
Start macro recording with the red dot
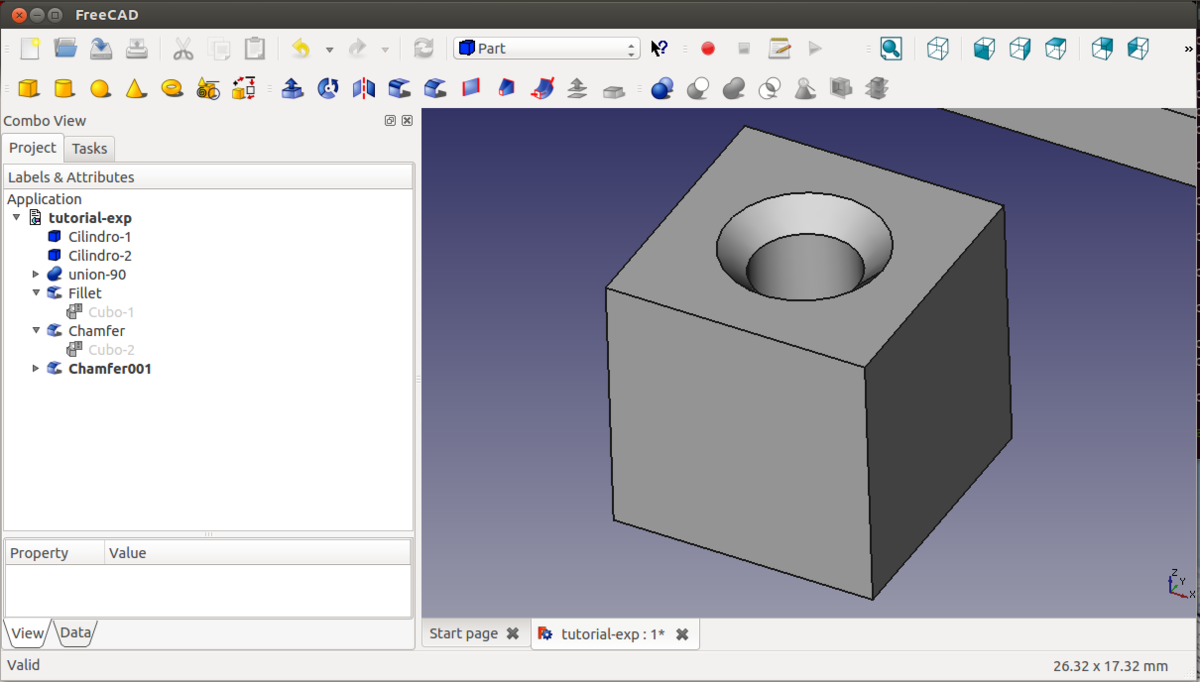pos(708,48)
